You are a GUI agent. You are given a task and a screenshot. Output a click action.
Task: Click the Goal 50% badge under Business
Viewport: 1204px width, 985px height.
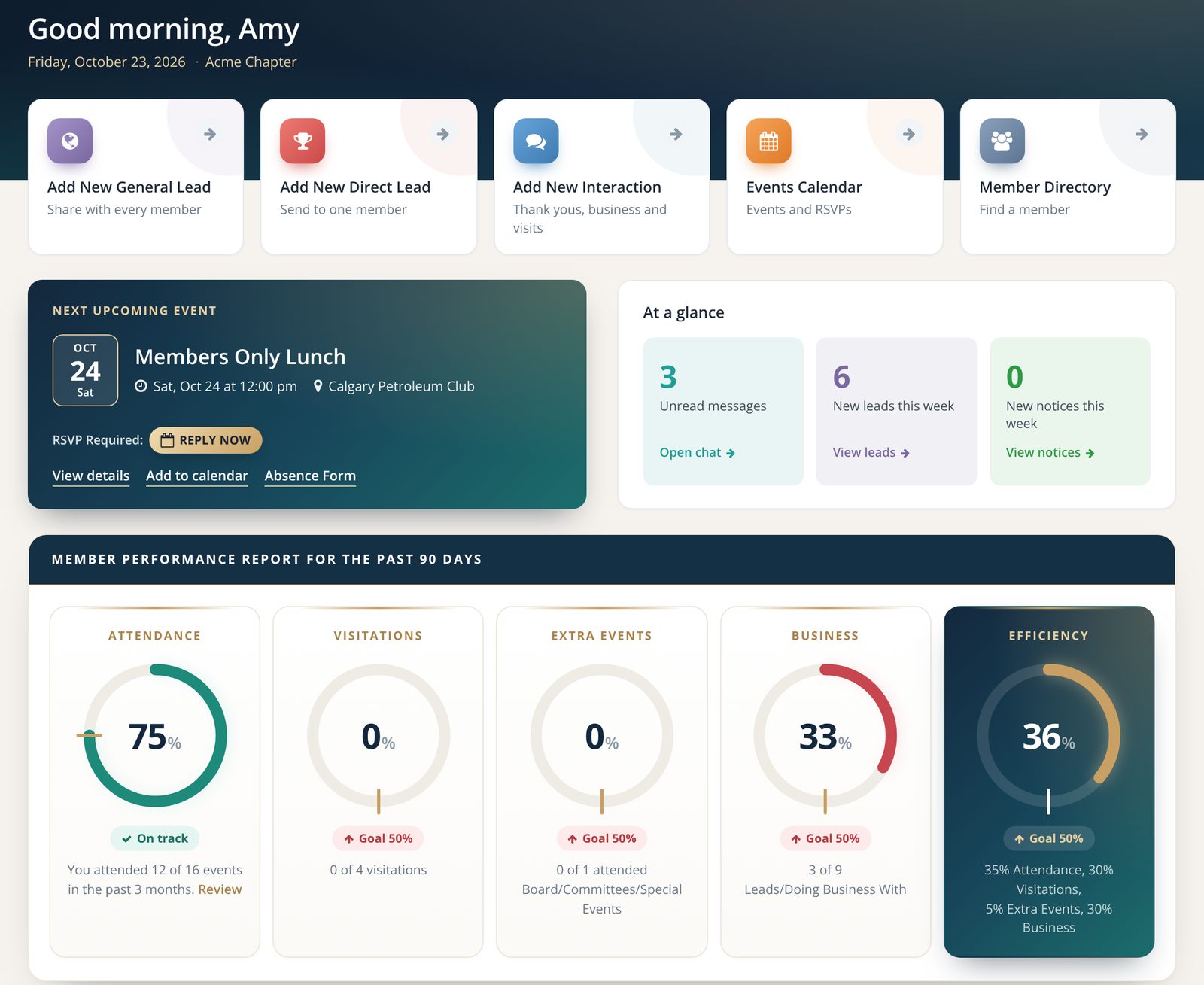(x=825, y=838)
